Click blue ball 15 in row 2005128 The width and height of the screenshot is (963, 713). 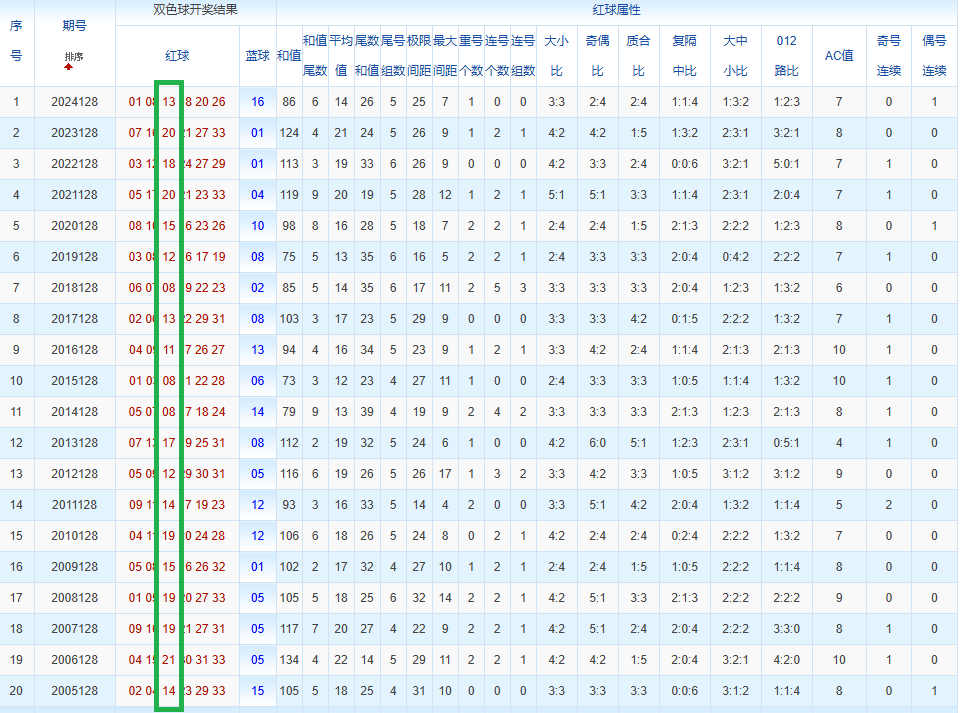coord(257,691)
